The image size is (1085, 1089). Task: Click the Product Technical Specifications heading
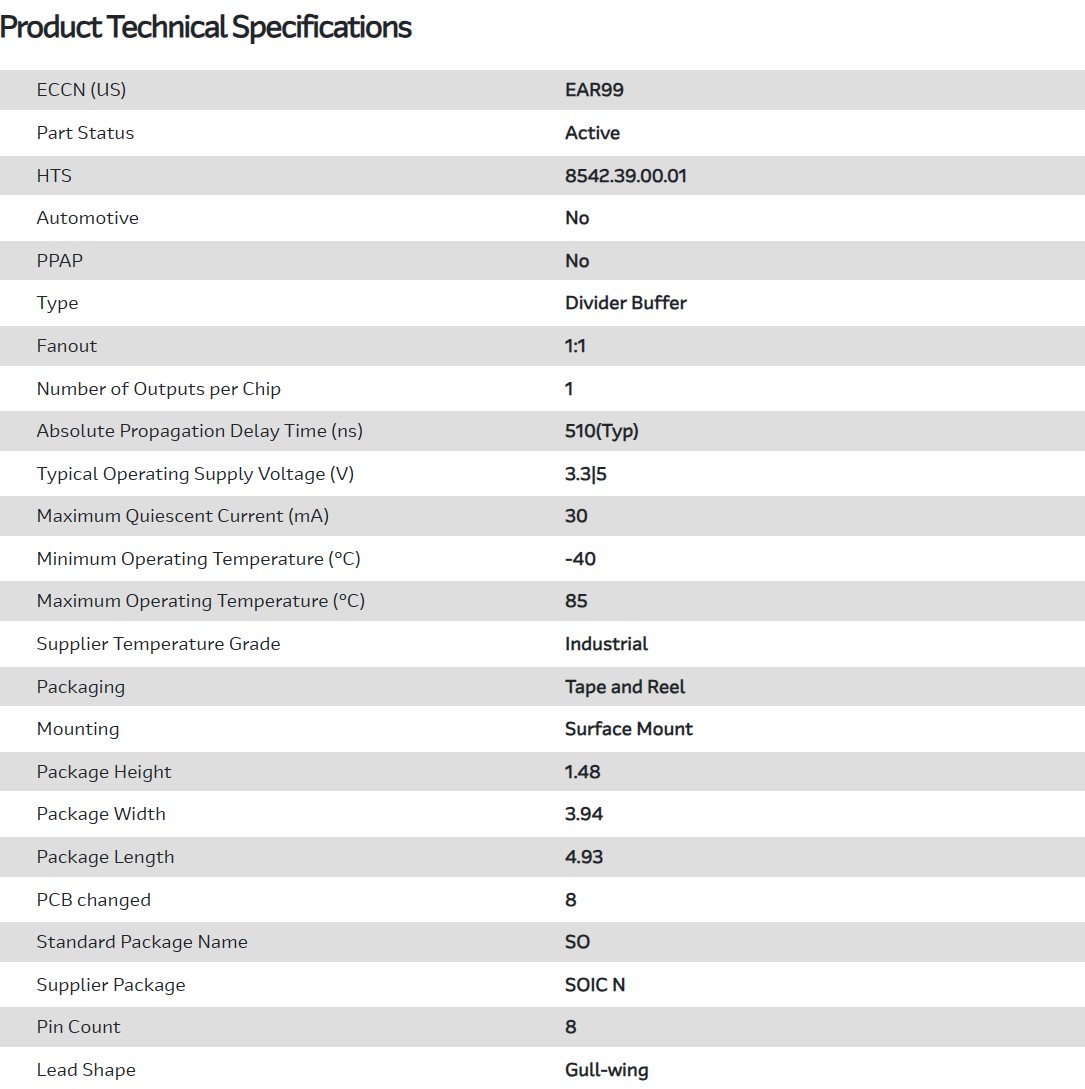[206, 27]
